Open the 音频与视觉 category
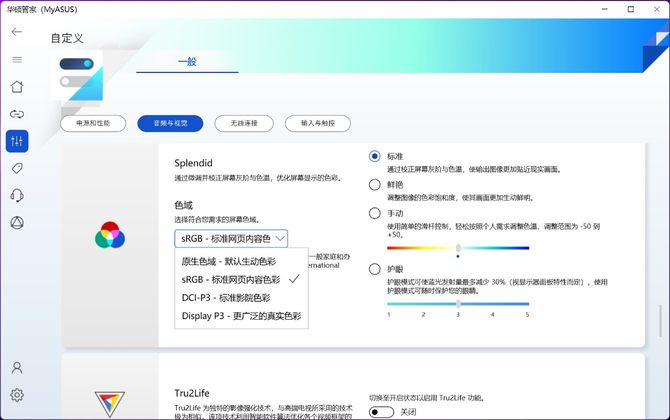670x420 pixels. pyautogui.click(x=170, y=123)
